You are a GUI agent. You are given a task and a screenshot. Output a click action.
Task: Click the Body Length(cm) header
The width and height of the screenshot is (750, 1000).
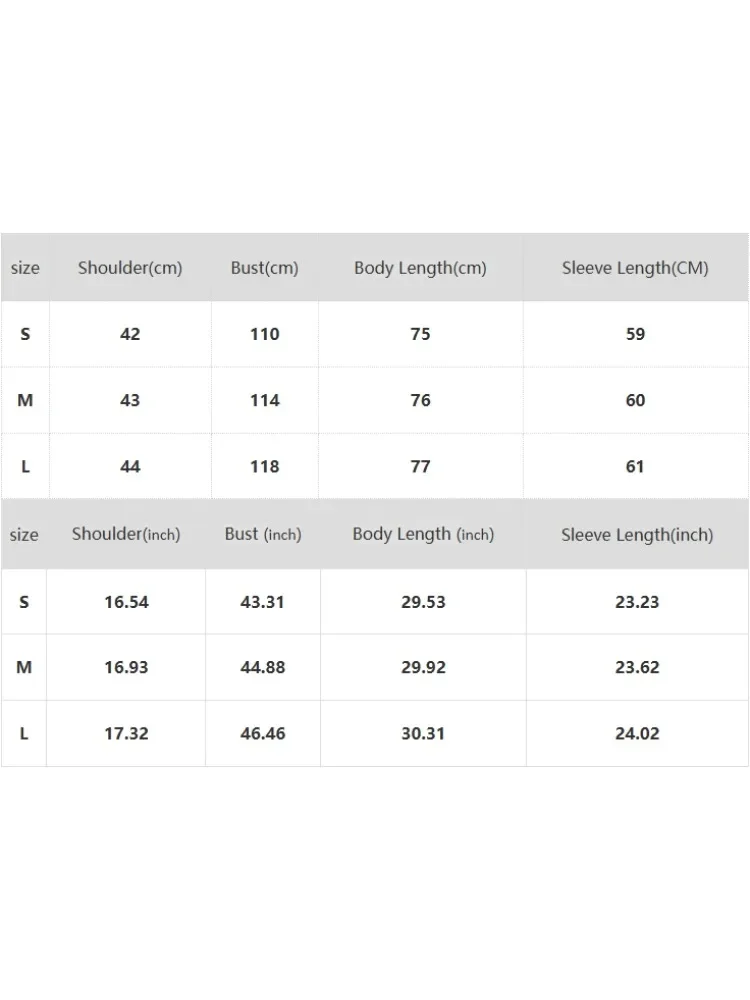(x=420, y=268)
